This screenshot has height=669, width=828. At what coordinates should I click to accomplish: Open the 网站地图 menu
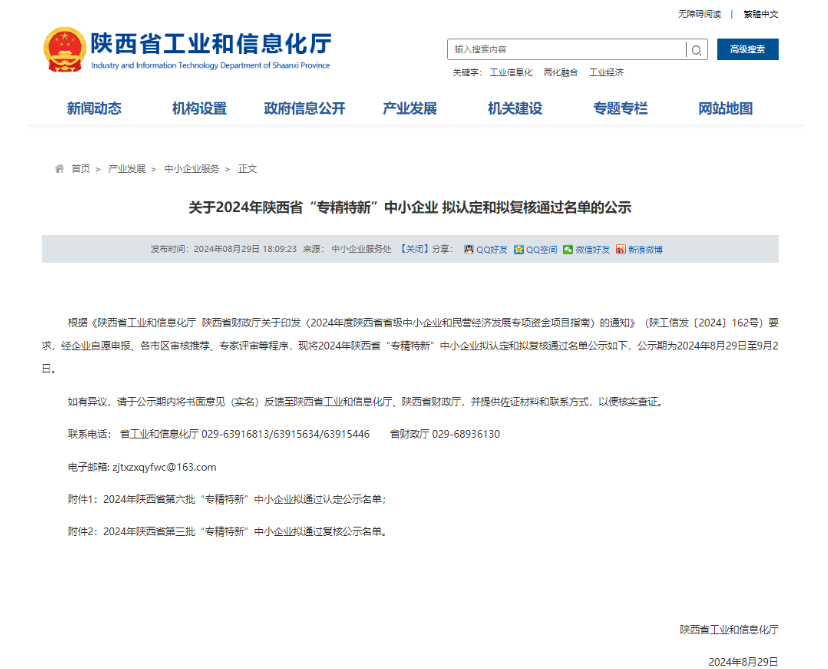725,108
